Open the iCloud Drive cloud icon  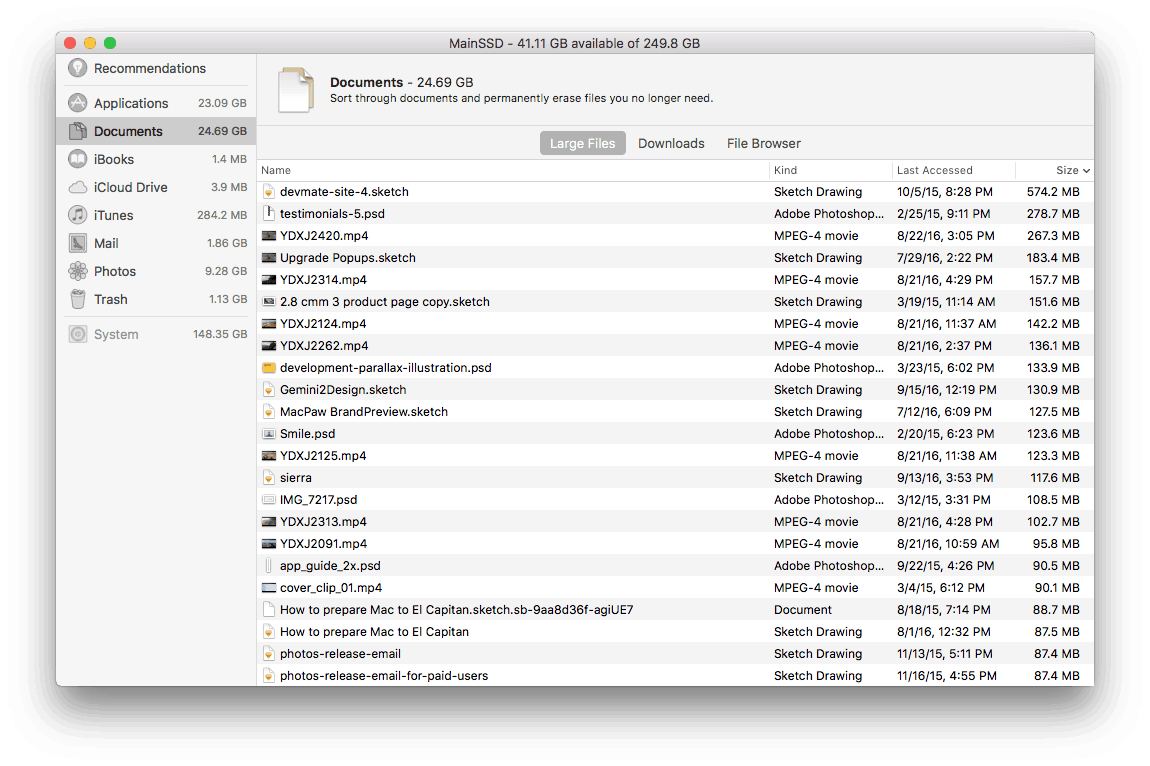[x=78, y=187]
